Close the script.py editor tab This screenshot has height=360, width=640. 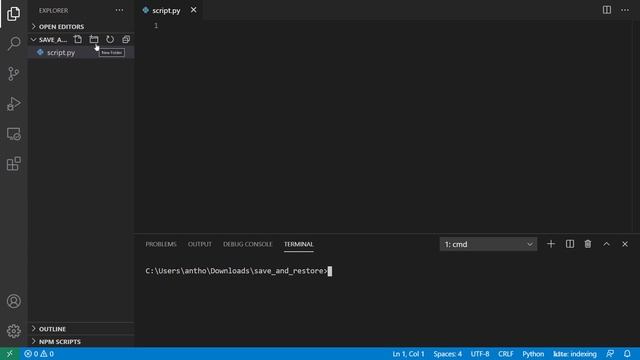click(x=193, y=10)
